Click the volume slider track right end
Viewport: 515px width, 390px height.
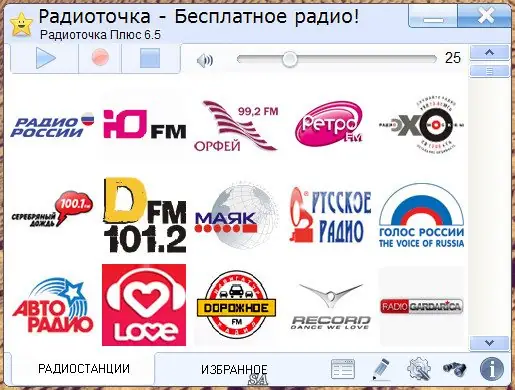pyautogui.click(x=433, y=59)
